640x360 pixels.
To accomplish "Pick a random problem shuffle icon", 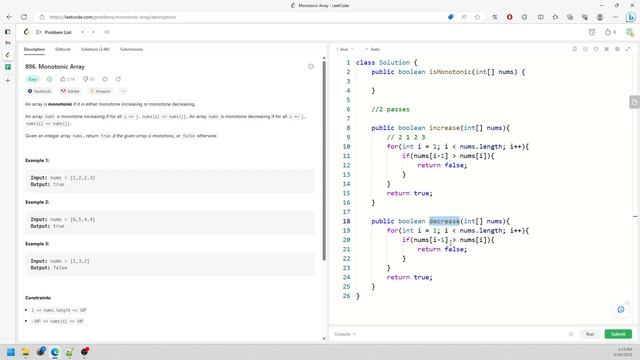I will [x=107, y=32].
